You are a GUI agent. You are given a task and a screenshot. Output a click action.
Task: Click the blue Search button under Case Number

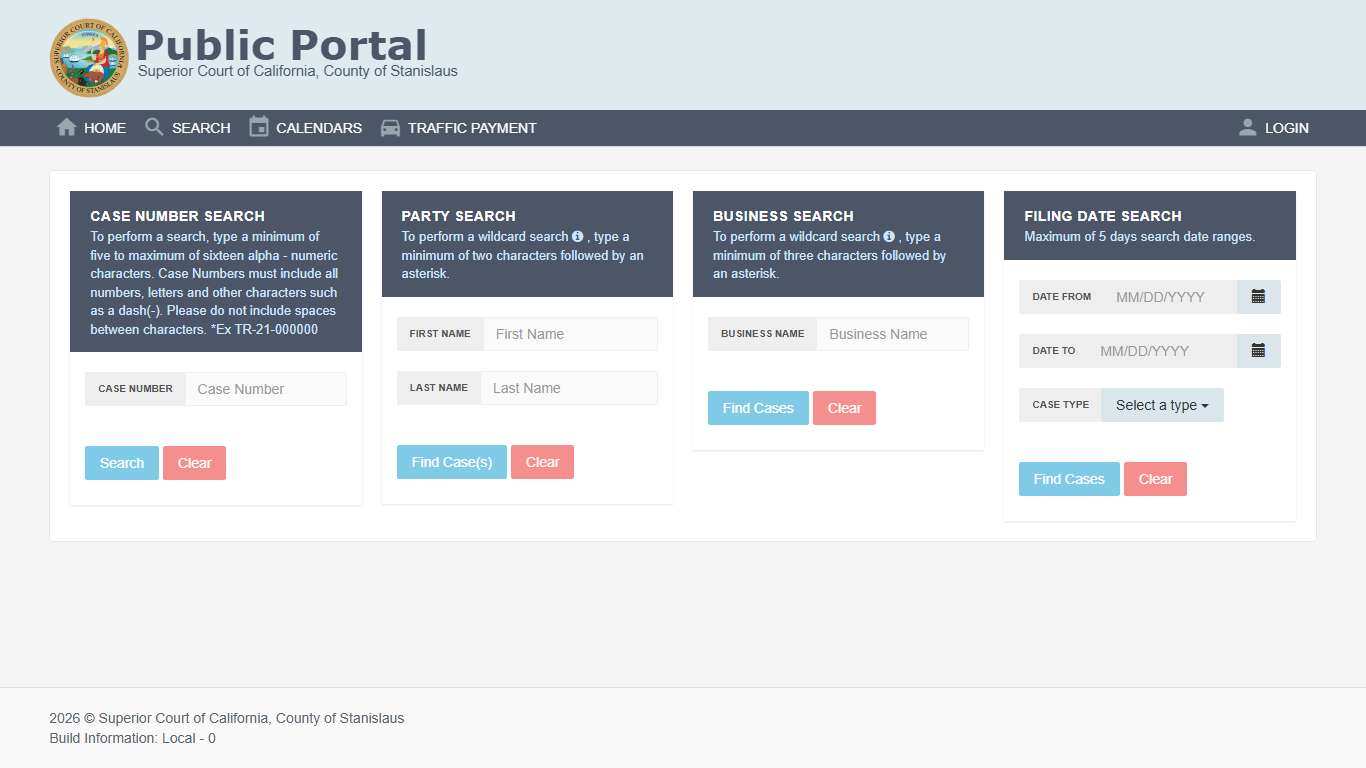121,463
